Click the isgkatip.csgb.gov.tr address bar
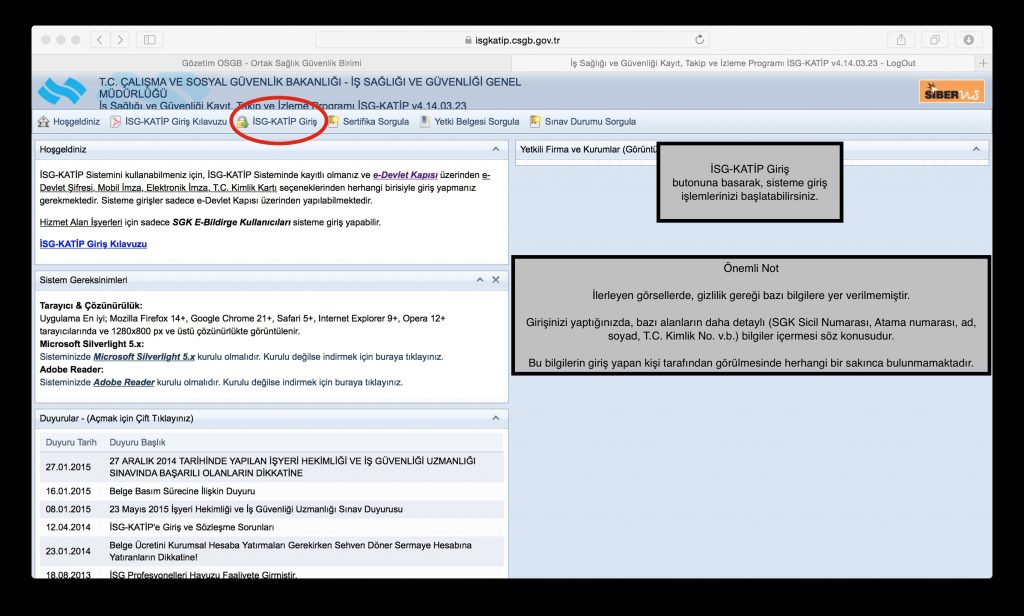Viewport: 1024px width, 616px height. click(512, 40)
